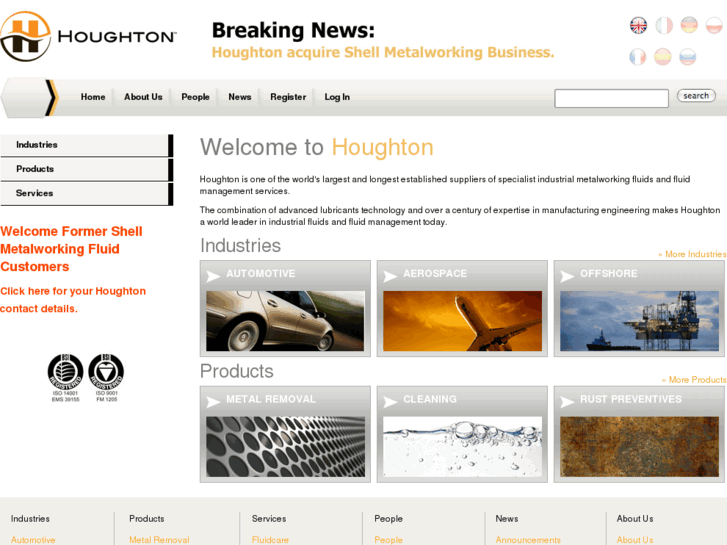
Task: Focus the search text field
Action: coord(611,98)
